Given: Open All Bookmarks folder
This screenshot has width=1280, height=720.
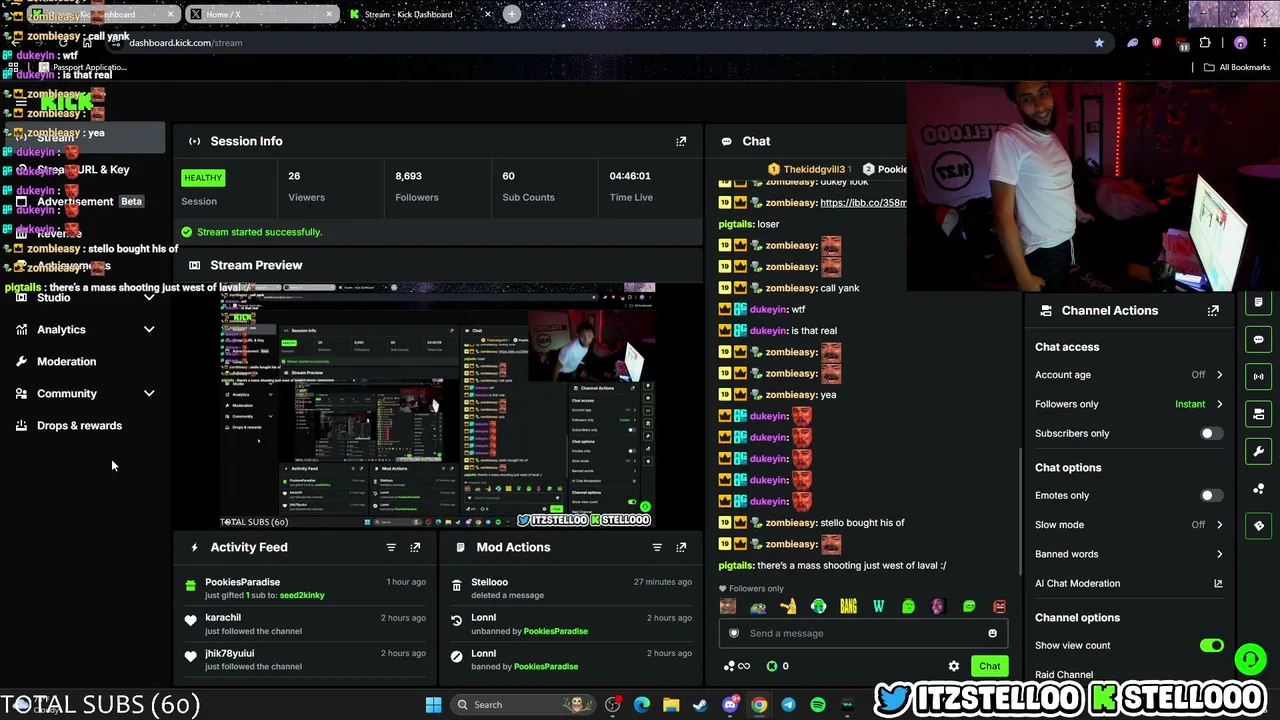Looking at the screenshot, I should click(x=1237, y=68).
